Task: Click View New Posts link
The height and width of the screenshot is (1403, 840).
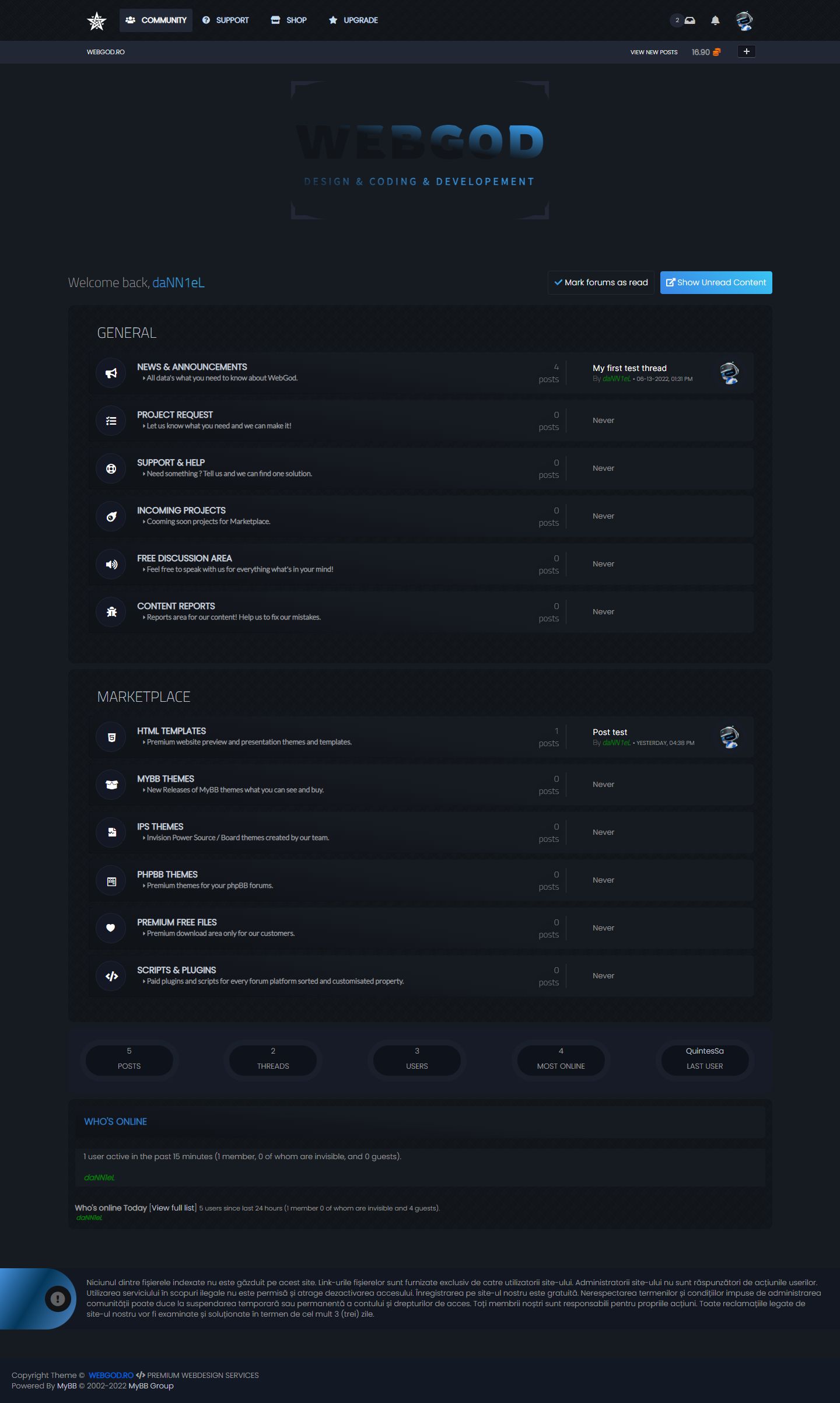Action: [654, 52]
